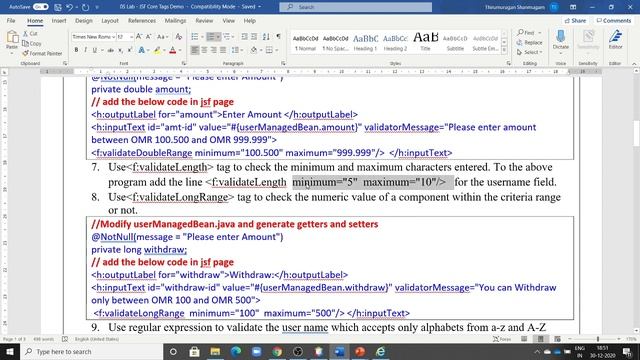
Task: Increase paragraph indent
Action: point(254,37)
